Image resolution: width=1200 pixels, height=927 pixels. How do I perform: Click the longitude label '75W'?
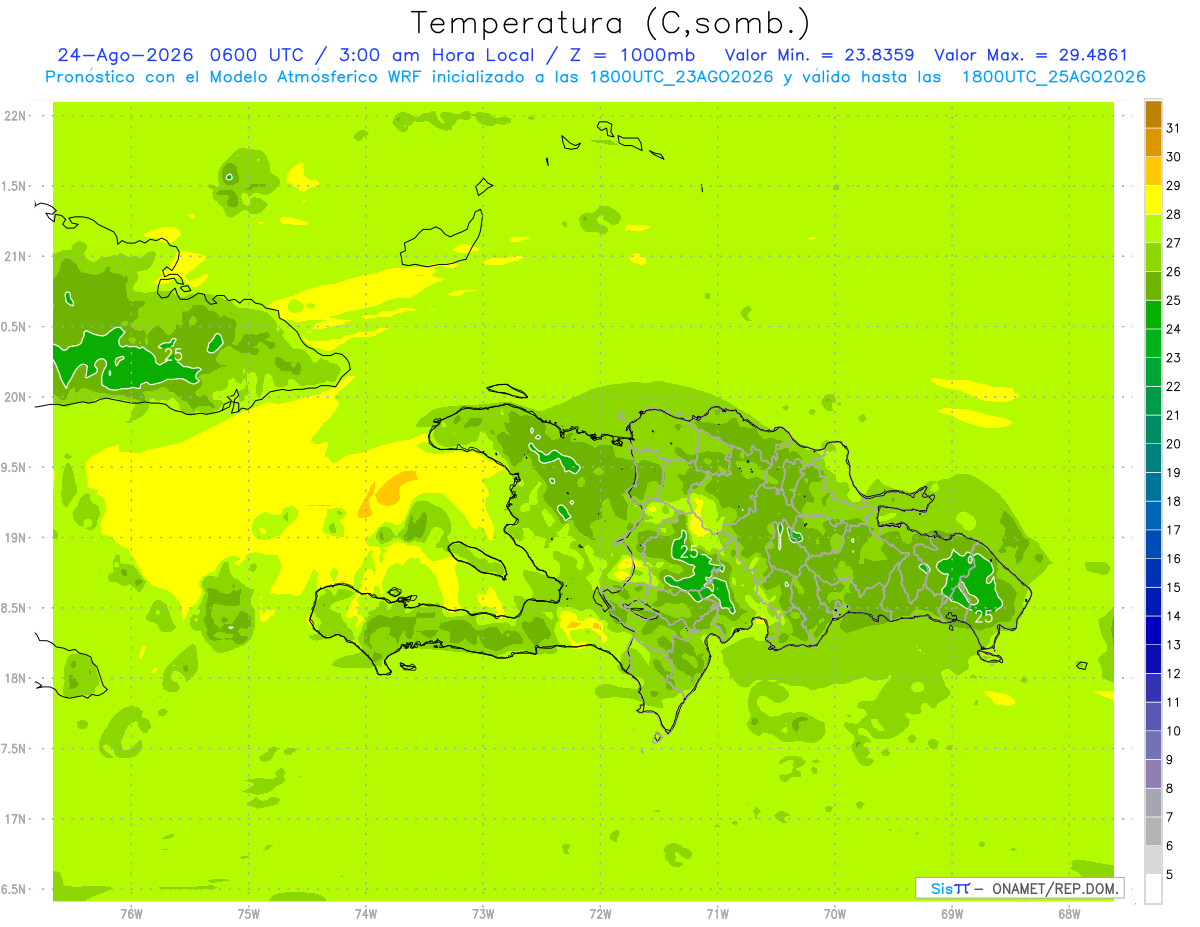(248, 914)
